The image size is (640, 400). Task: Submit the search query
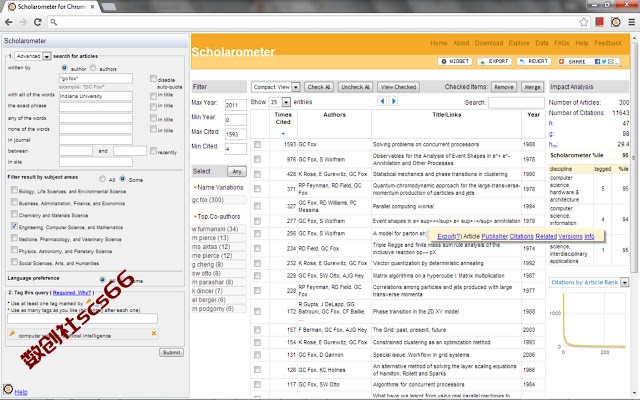click(x=171, y=352)
